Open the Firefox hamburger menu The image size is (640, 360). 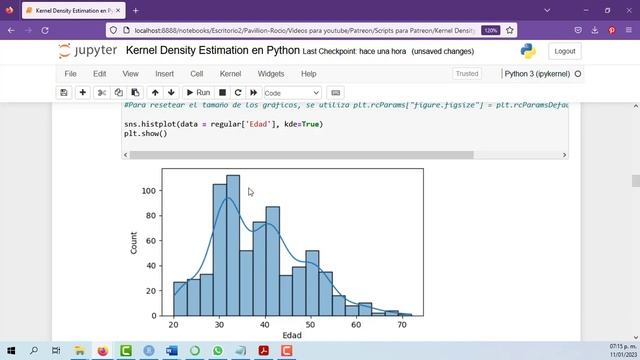pos(629,30)
